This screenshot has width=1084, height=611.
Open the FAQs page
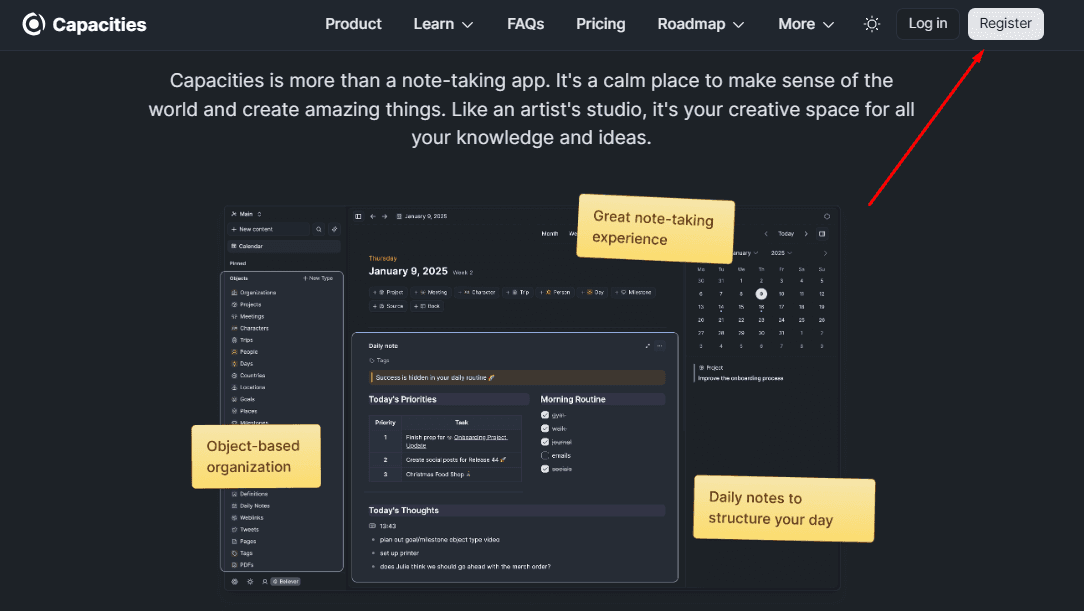pyautogui.click(x=525, y=24)
